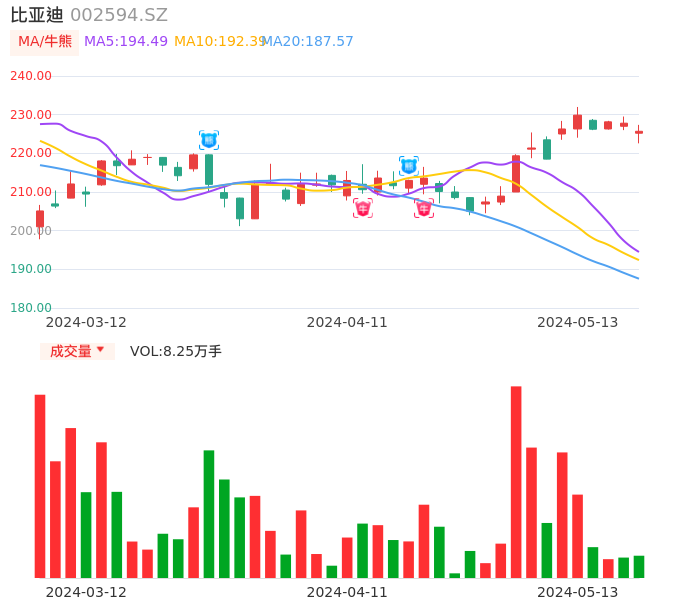The image size is (686, 606).
Task: Click the MA/牛熊 indicator button
Action: click(45, 42)
